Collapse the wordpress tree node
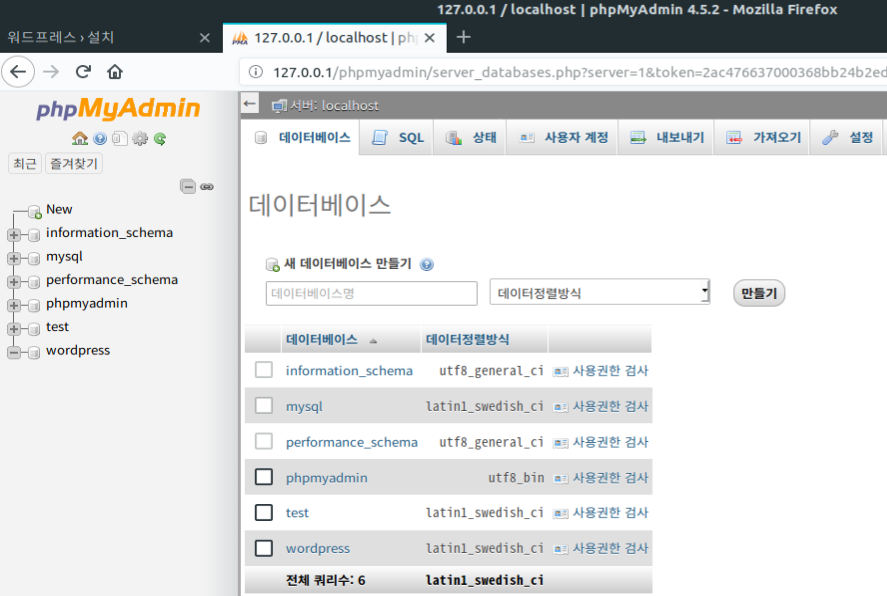The width and height of the screenshot is (887, 596). pos(14,352)
